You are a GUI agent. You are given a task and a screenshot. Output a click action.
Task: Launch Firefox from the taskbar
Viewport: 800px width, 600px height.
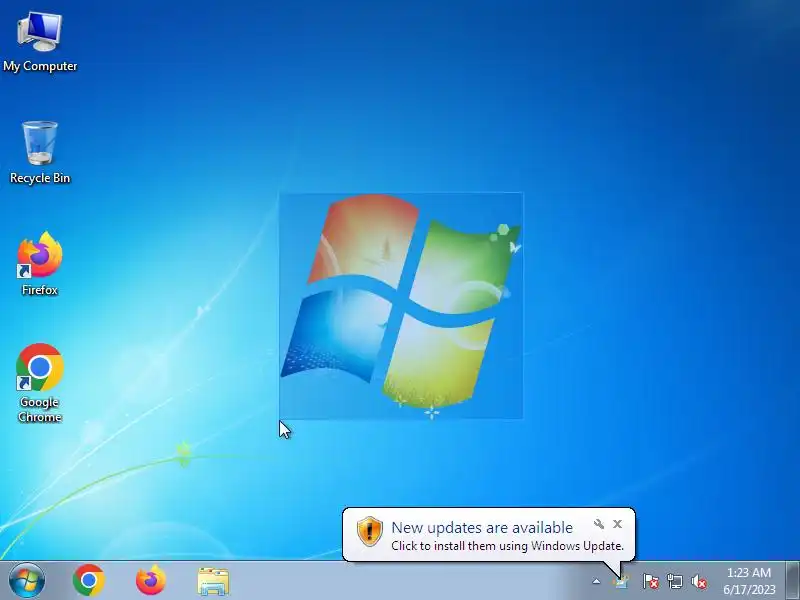[151, 581]
